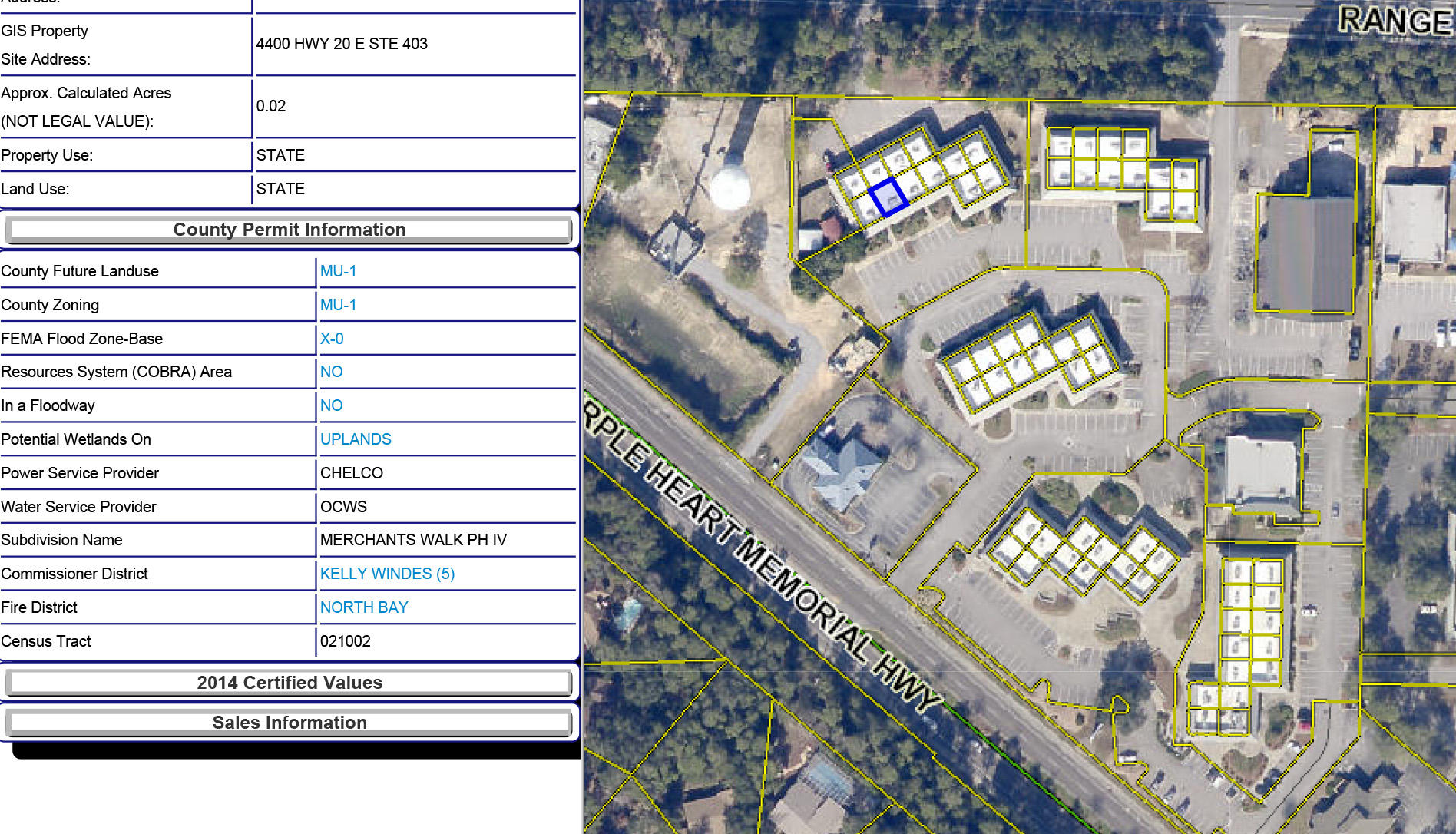Expand the County Permit Information section
Viewport: 1456px width, 834px height.
(x=289, y=230)
